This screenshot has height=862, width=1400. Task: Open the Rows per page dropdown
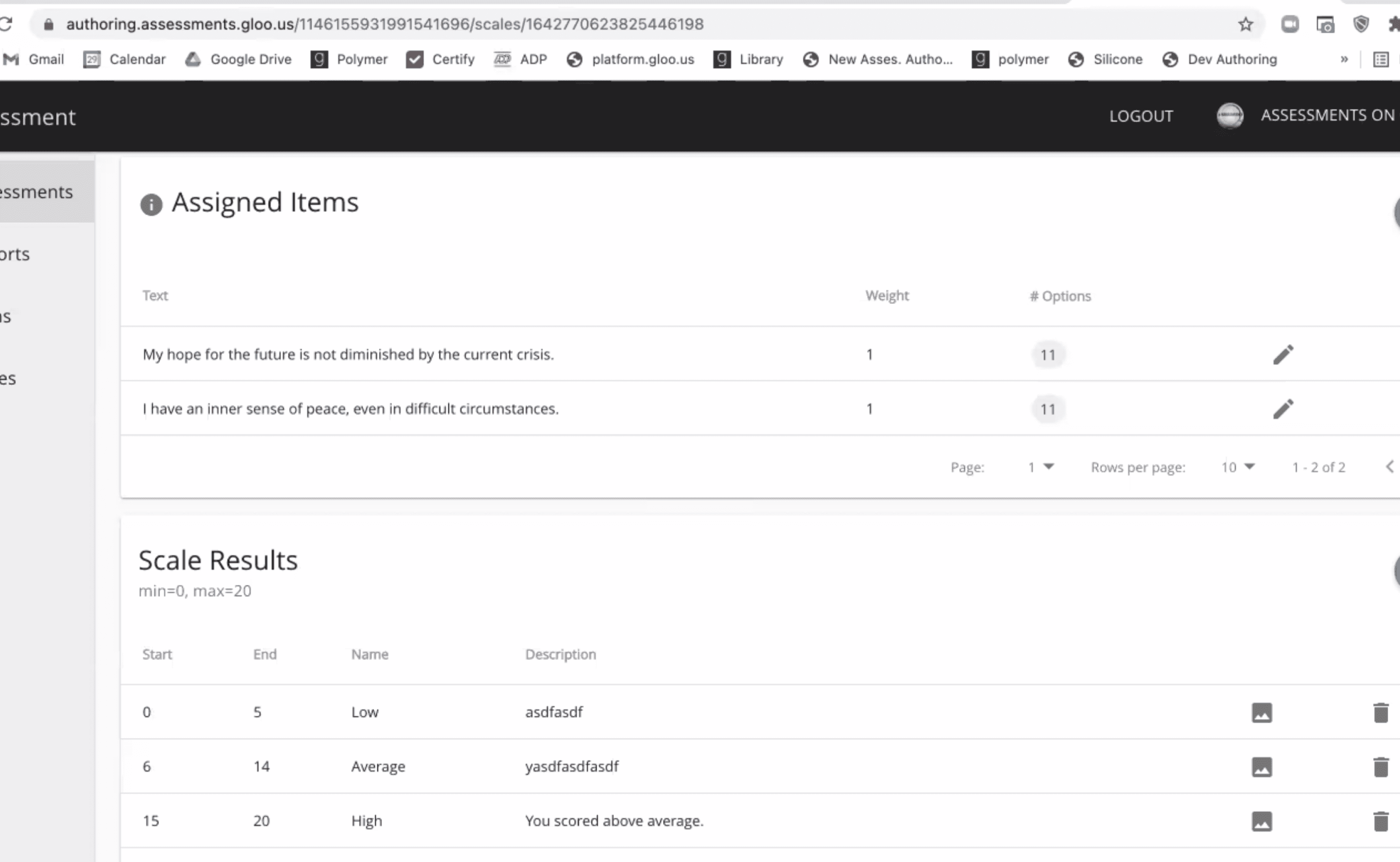pyautogui.click(x=1238, y=467)
